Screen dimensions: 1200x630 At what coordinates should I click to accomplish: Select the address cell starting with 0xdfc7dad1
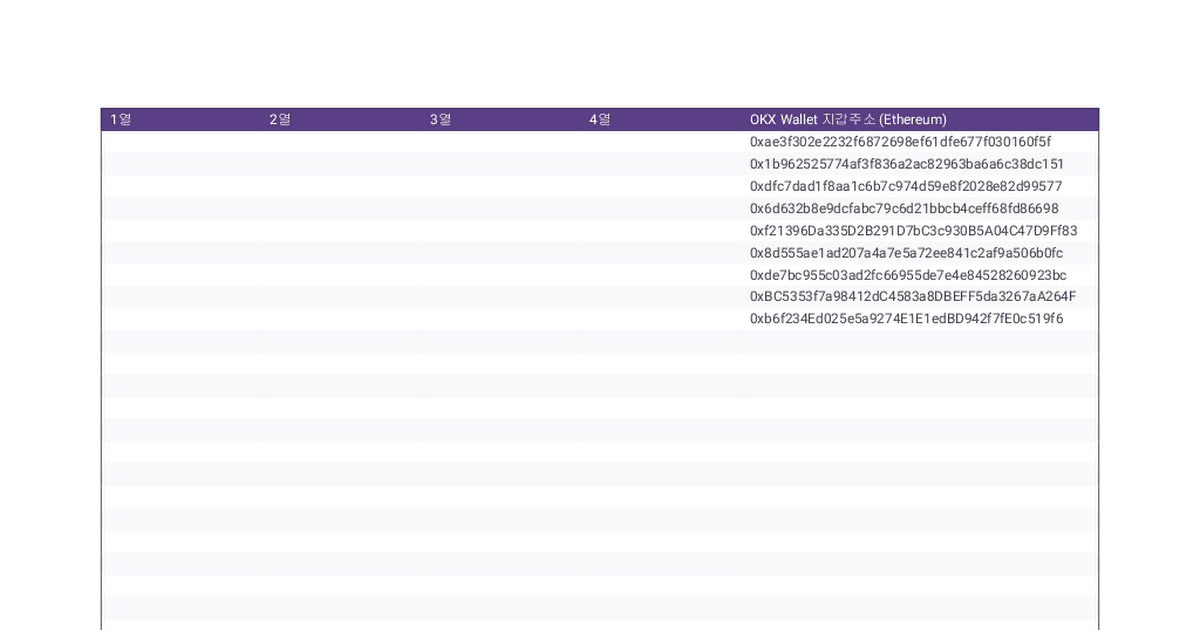(906, 186)
